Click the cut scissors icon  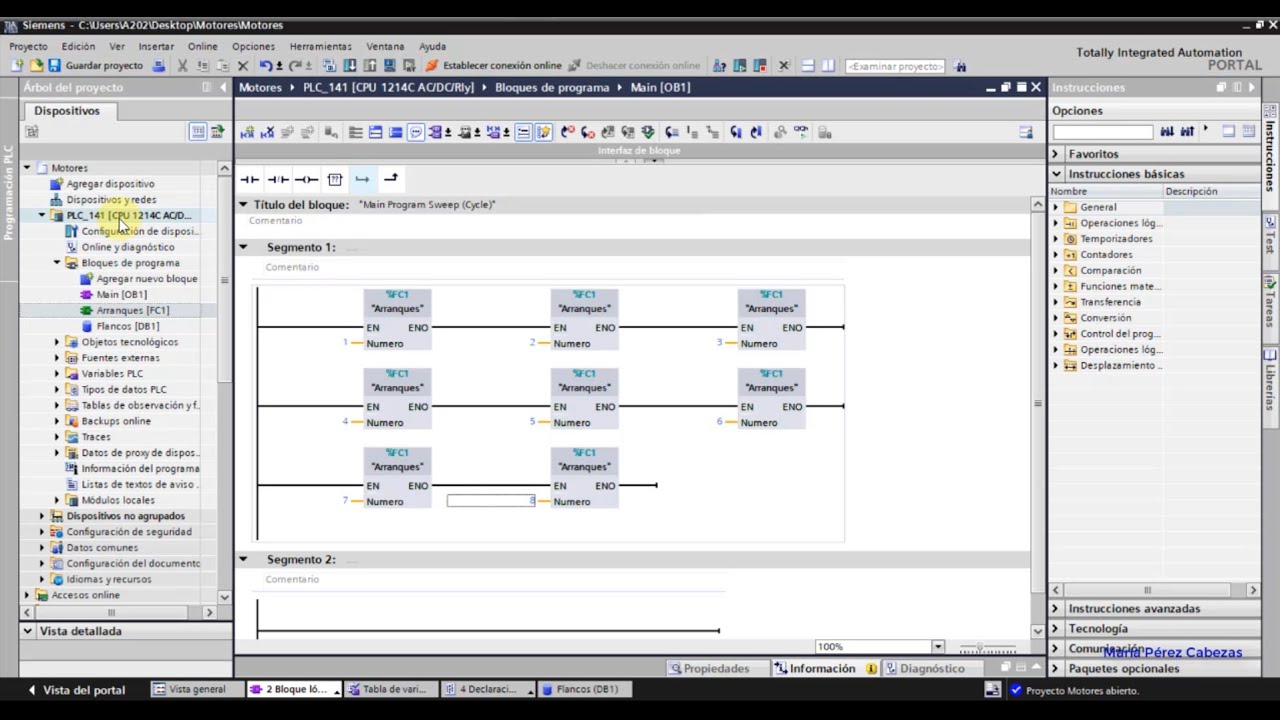(x=182, y=66)
